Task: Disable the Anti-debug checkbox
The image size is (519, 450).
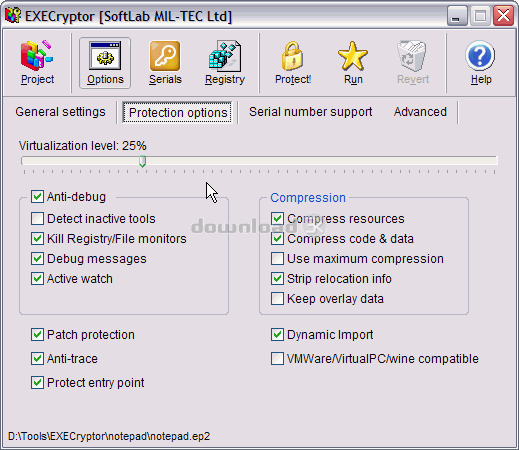Action: 37,197
